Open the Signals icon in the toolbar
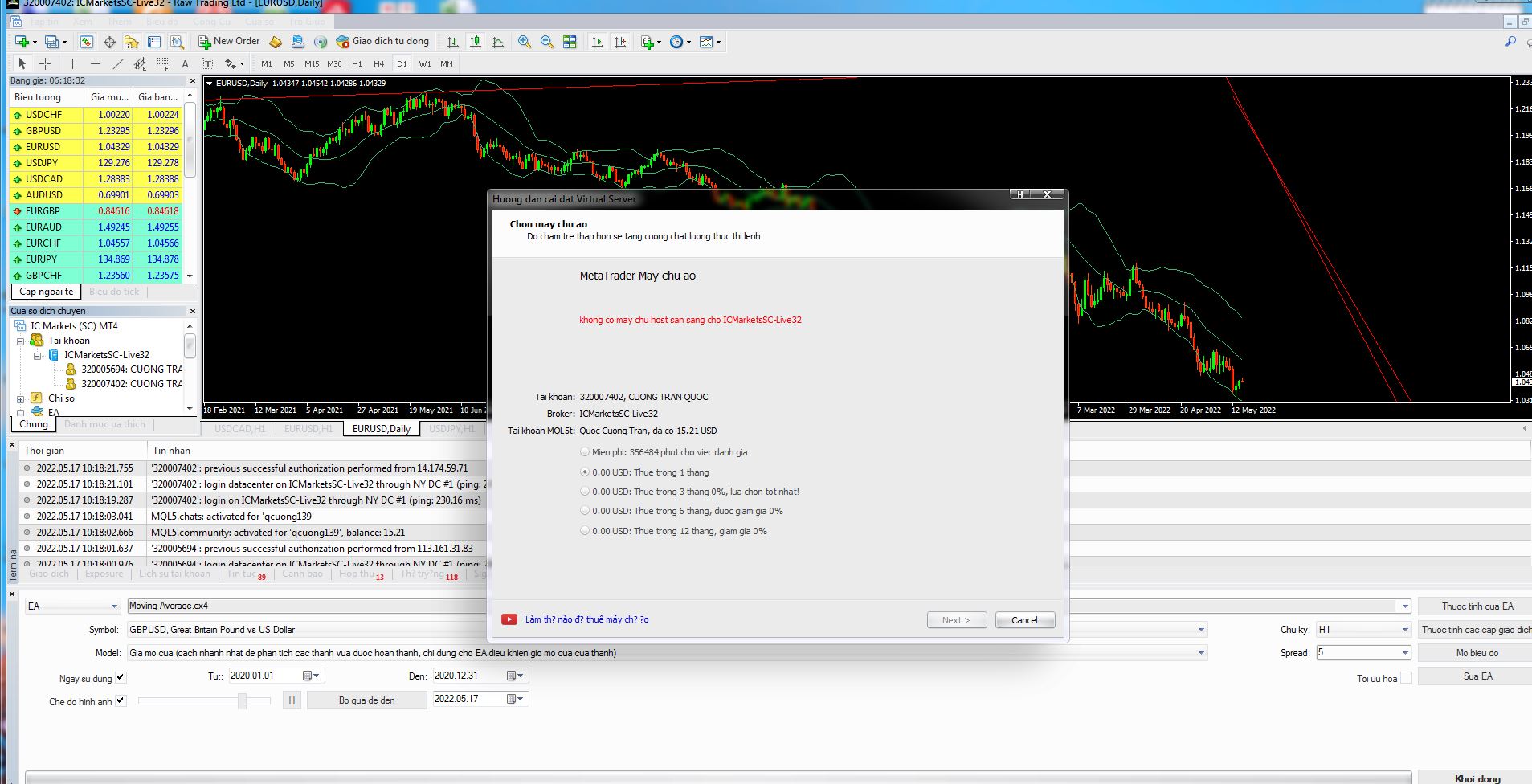This screenshot has height=784, width=1532. (321, 42)
